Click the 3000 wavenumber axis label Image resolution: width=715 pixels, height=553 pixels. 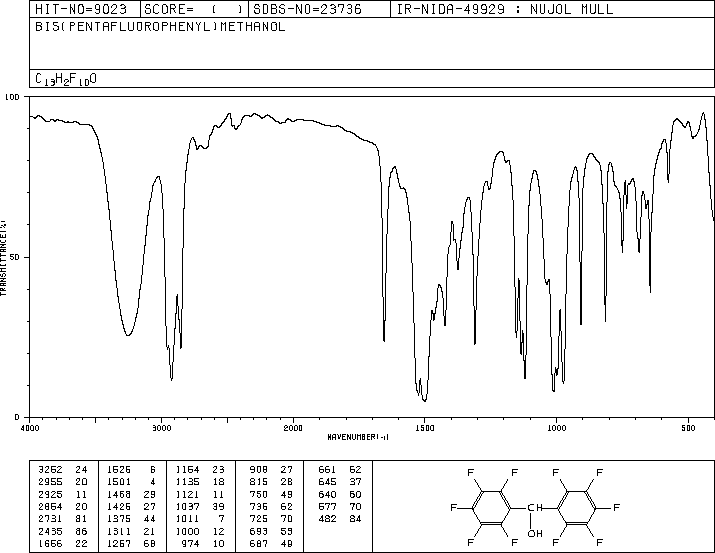(161, 428)
